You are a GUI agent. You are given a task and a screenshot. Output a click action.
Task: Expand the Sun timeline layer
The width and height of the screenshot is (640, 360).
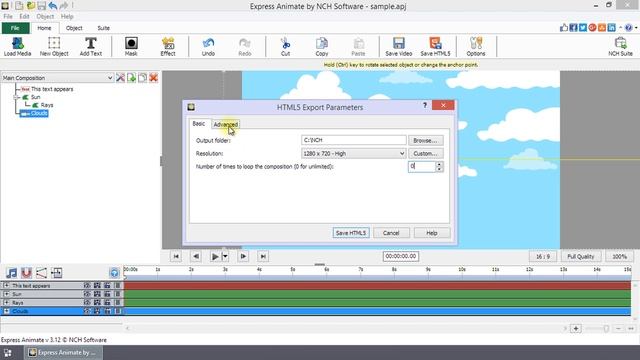pyautogui.click(x=7, y=294)
